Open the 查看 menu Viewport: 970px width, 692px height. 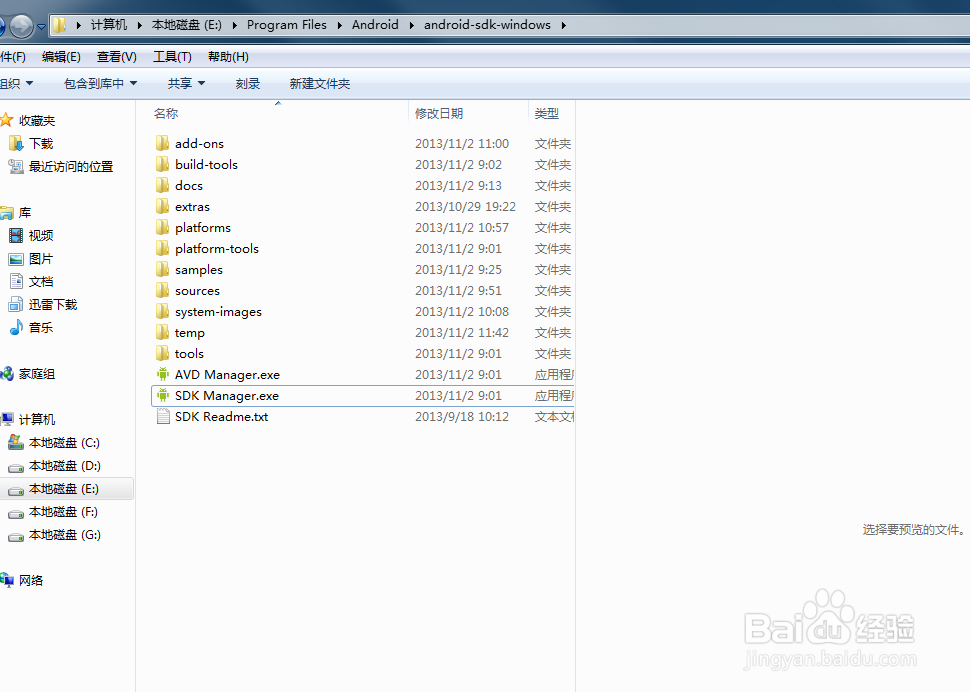tap(115, 57)
